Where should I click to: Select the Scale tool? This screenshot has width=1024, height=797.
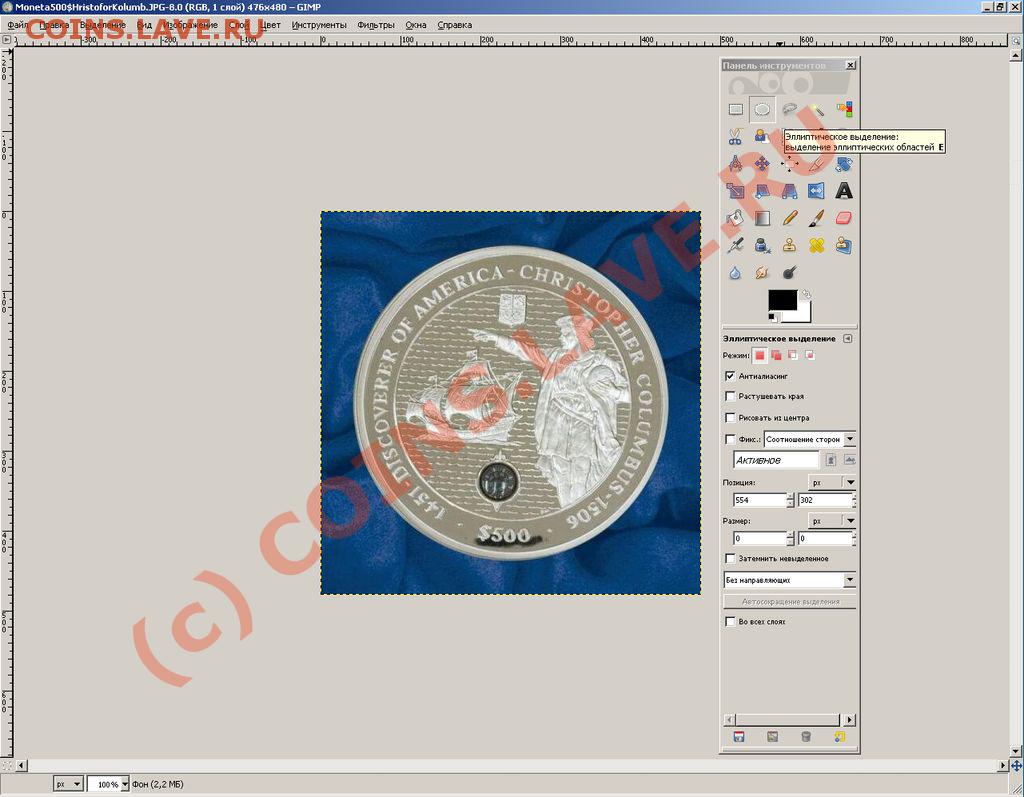735,191
